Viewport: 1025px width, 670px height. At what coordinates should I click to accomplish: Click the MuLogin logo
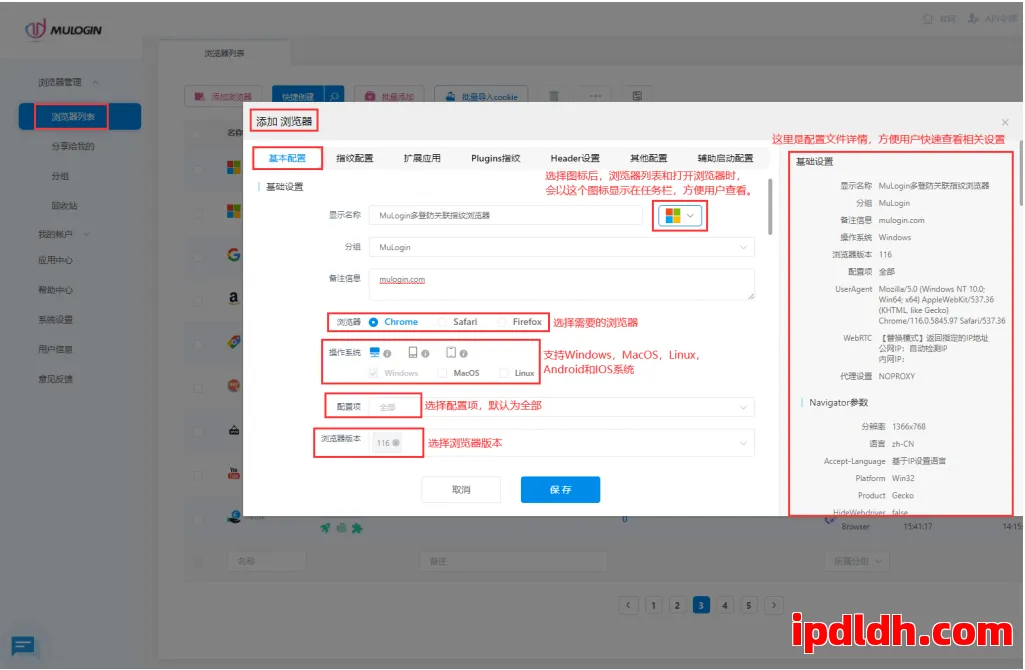(x=63, y=29)
